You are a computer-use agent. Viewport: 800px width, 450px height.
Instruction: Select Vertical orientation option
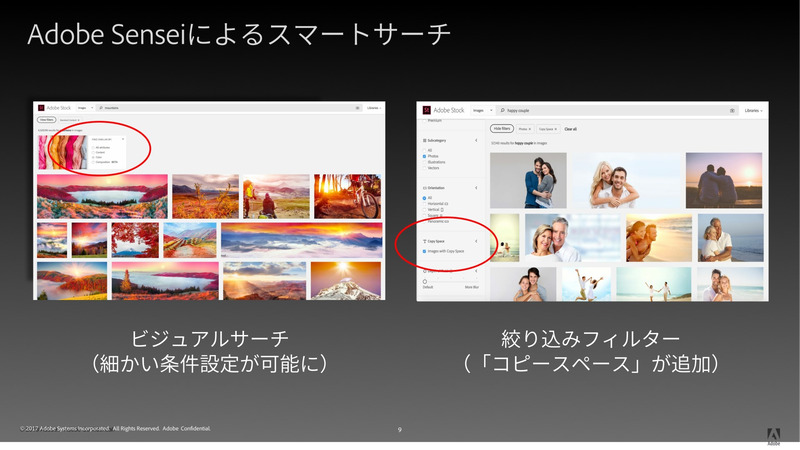coord(424,209)
